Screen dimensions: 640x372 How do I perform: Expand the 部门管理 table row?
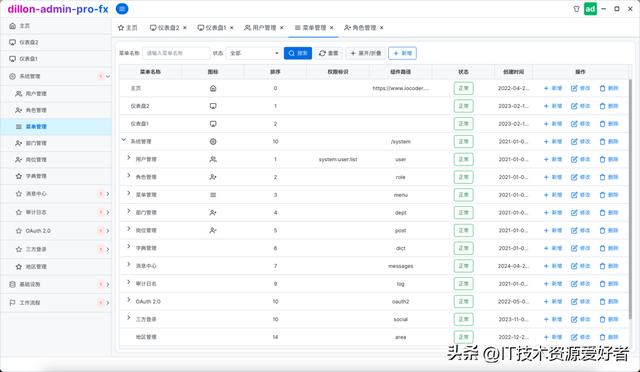tap(129, 211)
